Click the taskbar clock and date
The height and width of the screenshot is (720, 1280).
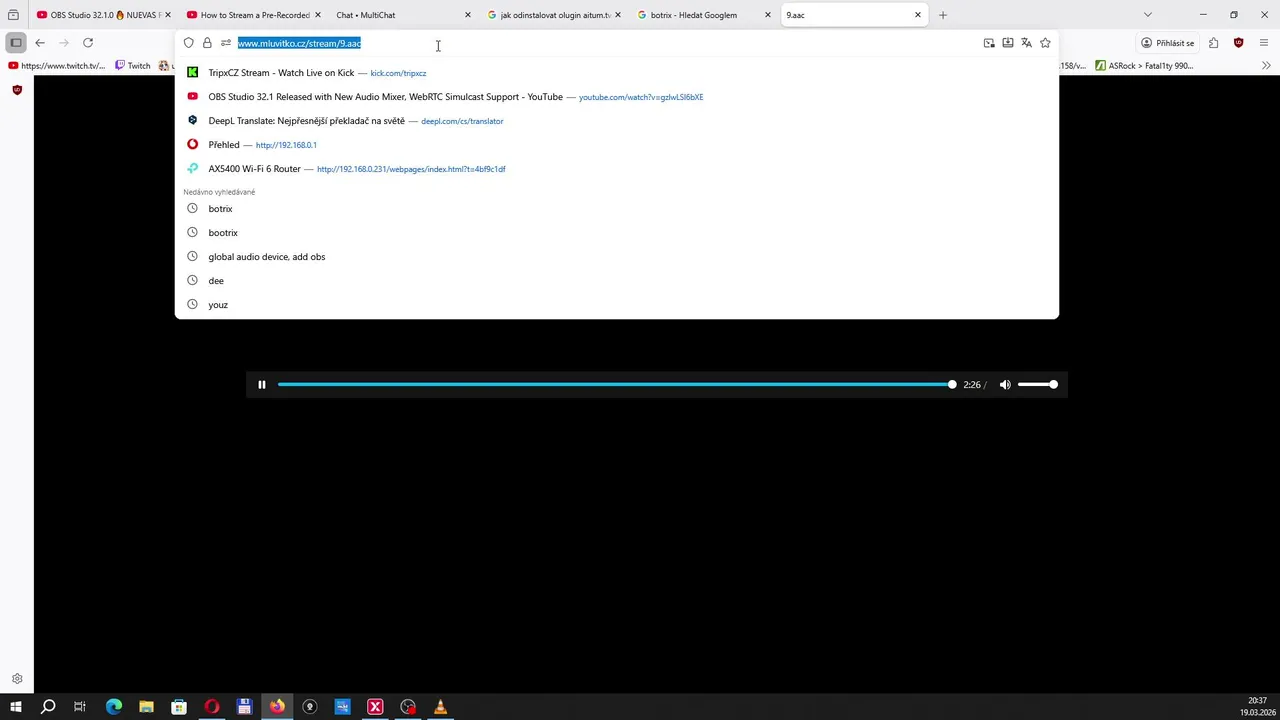tap(1257, 707)
